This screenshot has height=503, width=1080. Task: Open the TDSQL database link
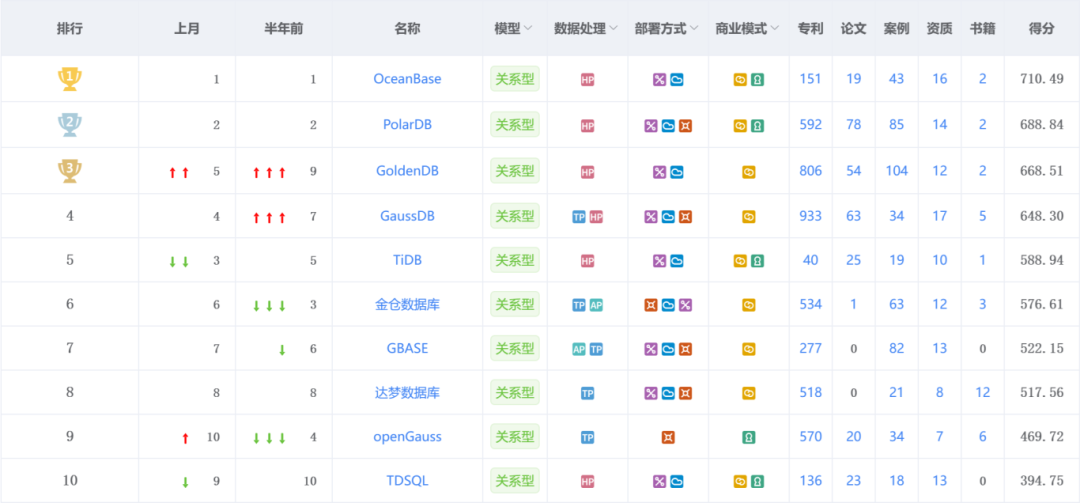[407, 481]
